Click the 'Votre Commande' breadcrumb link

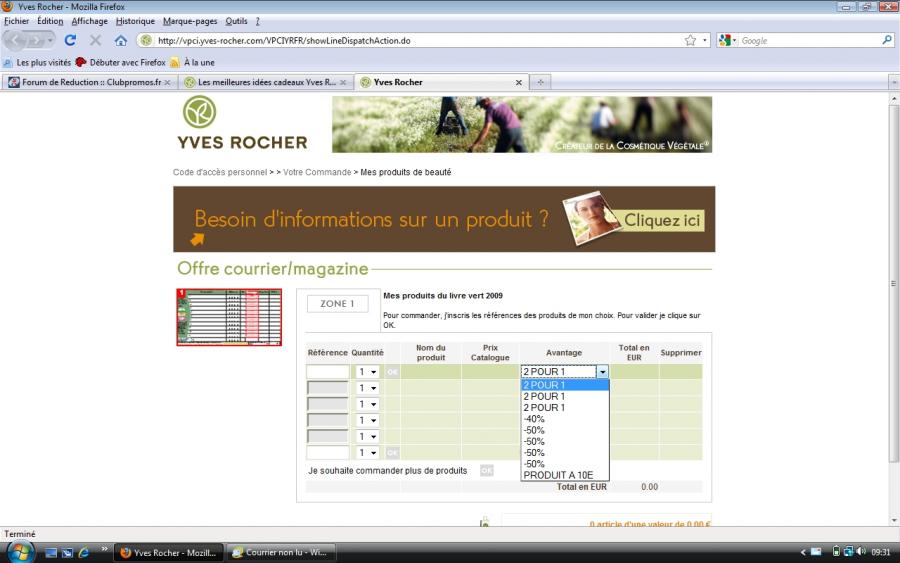click(317, 172)
